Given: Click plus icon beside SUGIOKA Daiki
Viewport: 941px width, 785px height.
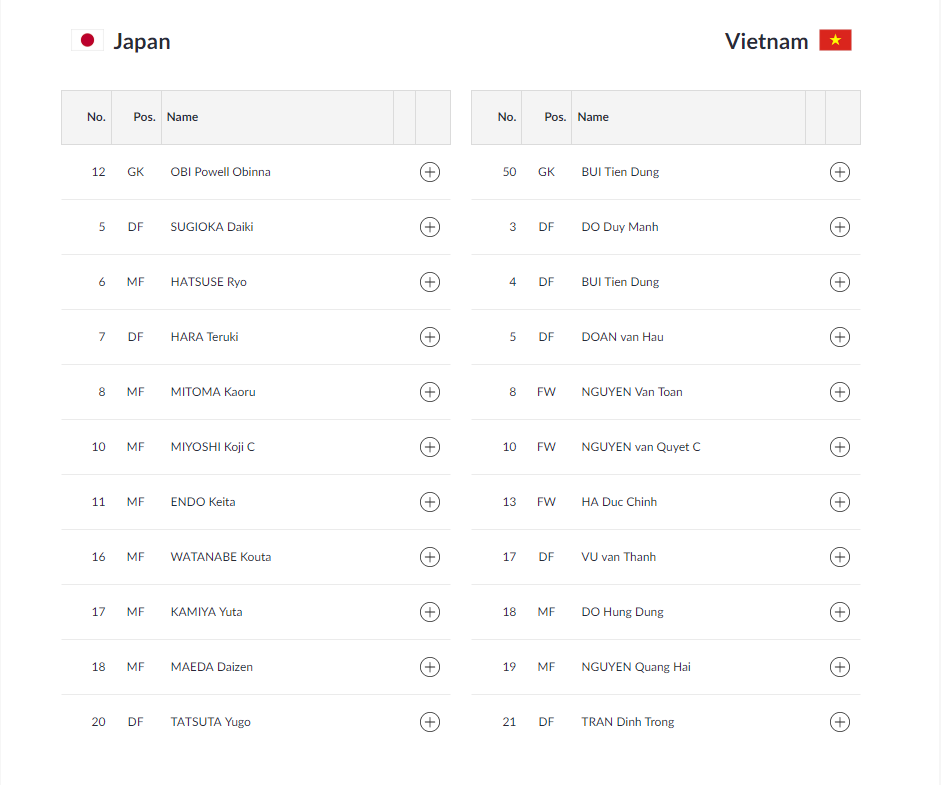Looking at the screenshot, I should tap(429, 227).
